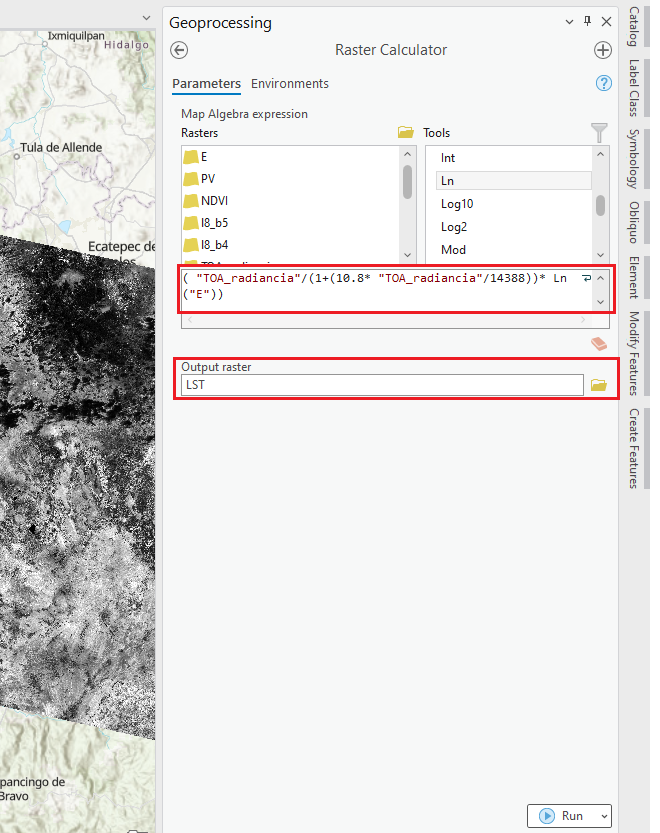This screenshot has width=660, height=833.
Task: Open the Symbology side tab
Action: [634, 158]
